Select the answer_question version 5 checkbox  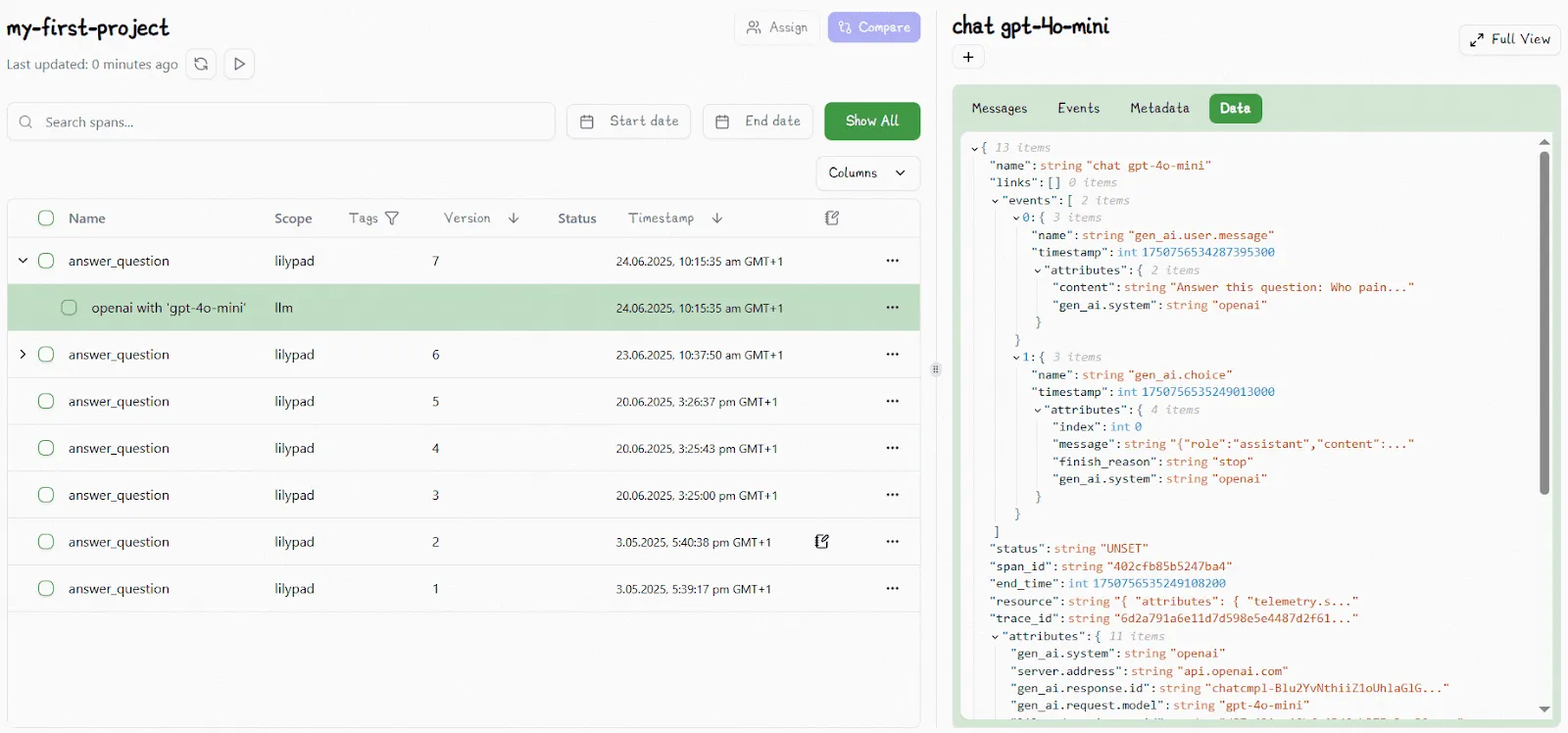click(x=46, y=401)
